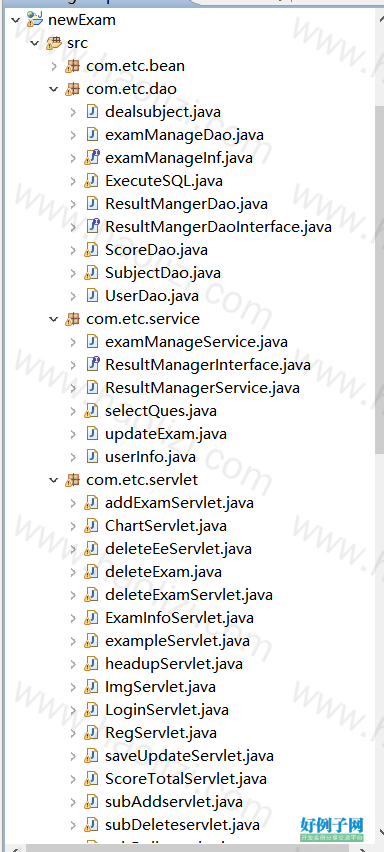
Task: Select com.etc.bean package label
Action: click(135, 66)
